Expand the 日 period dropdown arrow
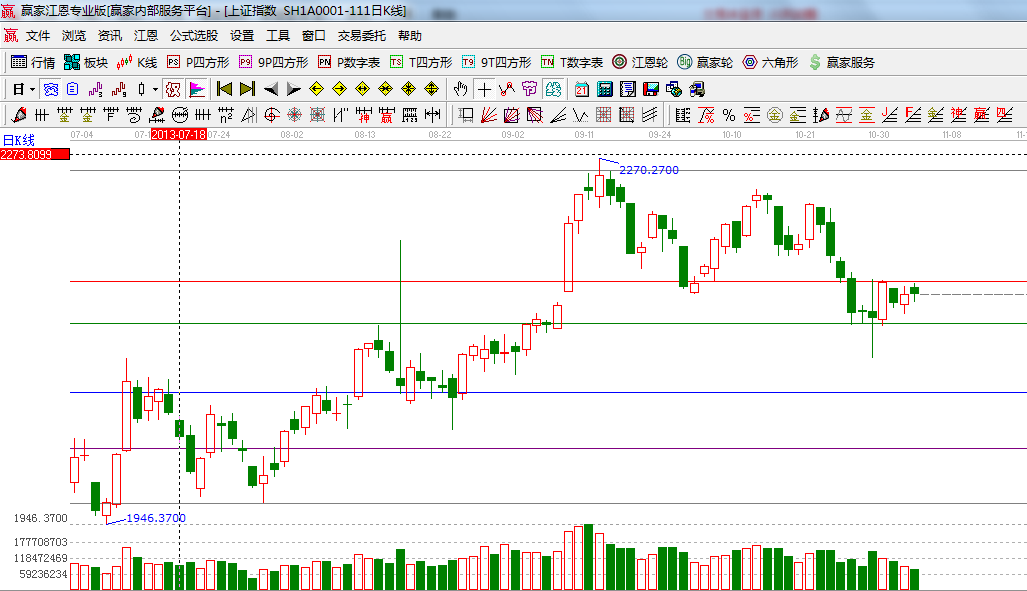The width and height of the screenshot is (1027, 591). tap(32, 89)
